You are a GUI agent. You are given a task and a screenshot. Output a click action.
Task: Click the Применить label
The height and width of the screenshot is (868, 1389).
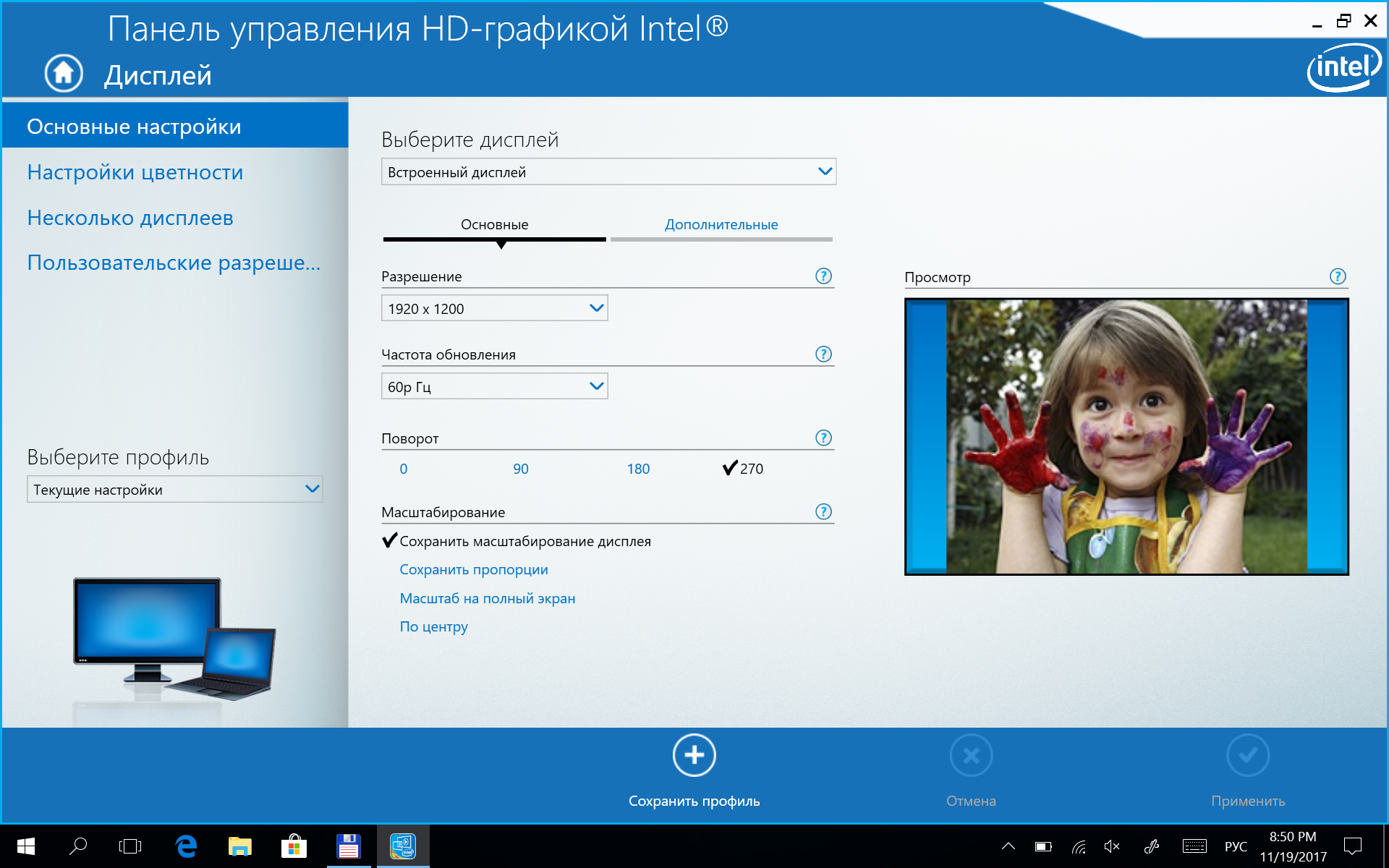[1248, 801]
